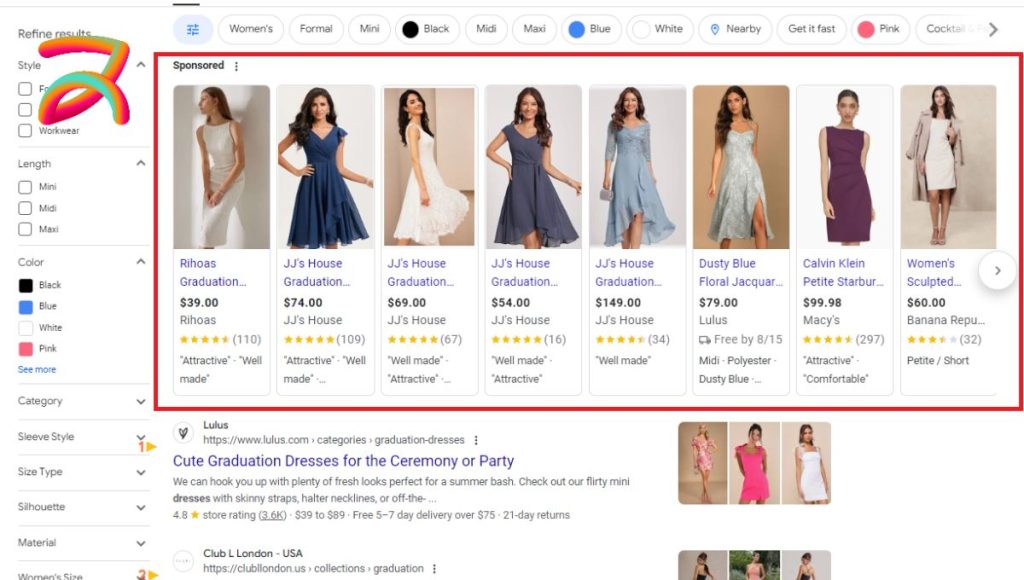The height and width of the screenshot is (580, 1024).
Task: Choose the Pink color chip at top
Action: 880,29
